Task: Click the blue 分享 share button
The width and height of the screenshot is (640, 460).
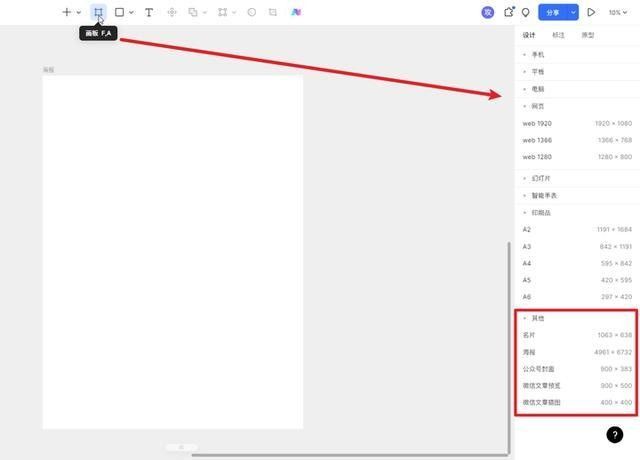Action: coord(553,12)
